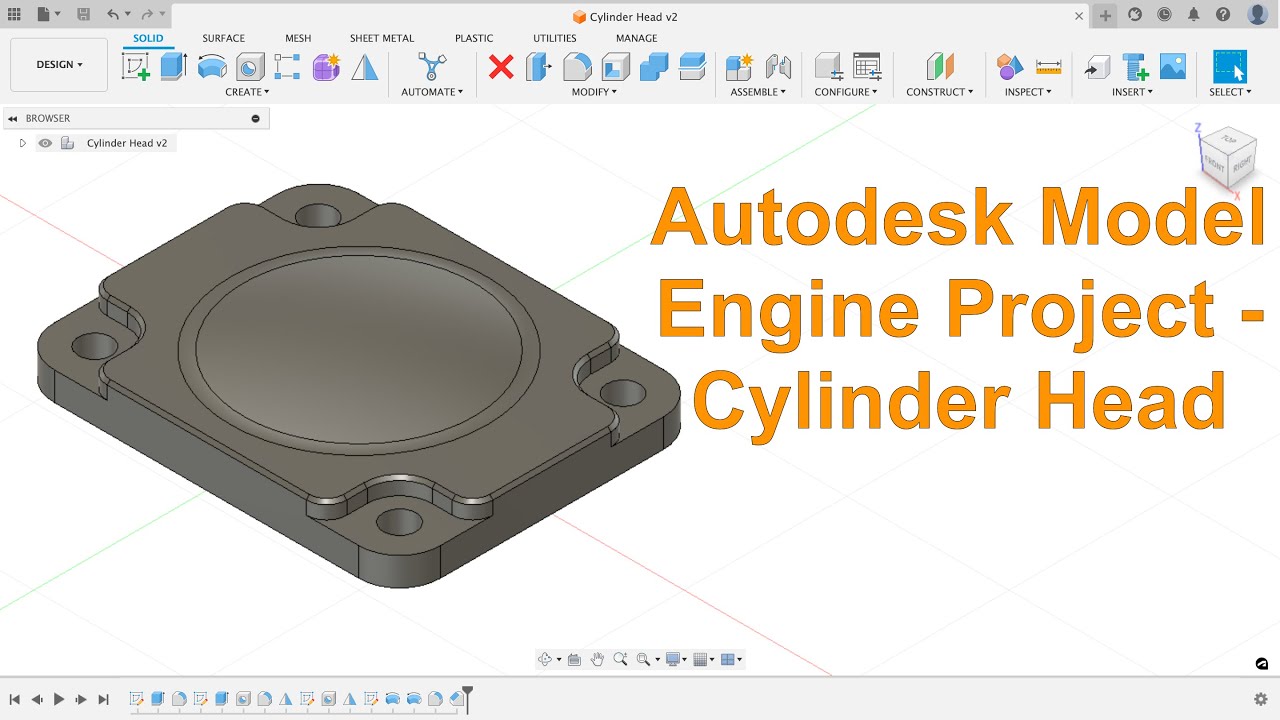
Task: Activate the Extrude tool
Action: coord(174,67)
